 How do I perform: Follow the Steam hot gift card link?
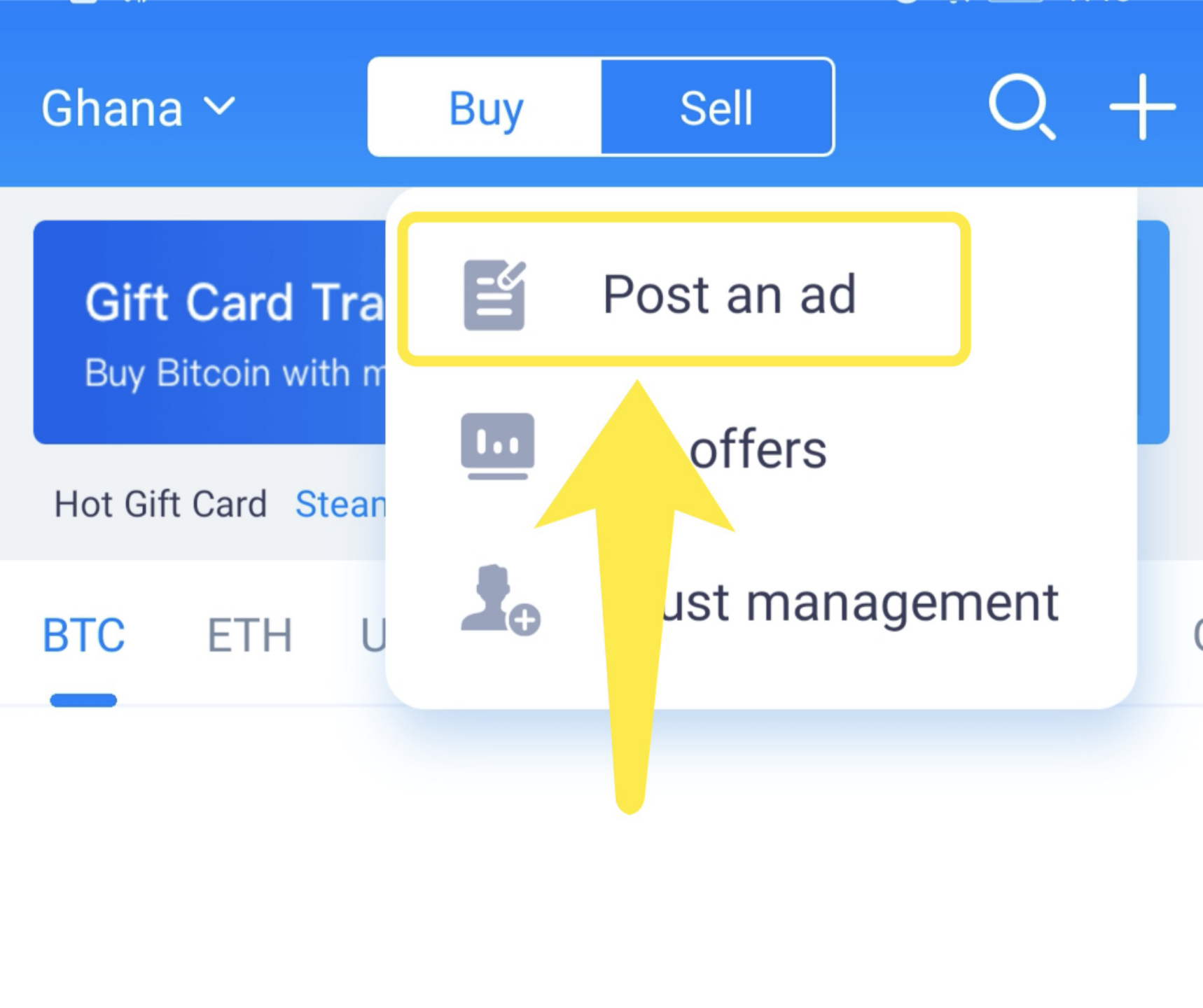pos(340,504)
